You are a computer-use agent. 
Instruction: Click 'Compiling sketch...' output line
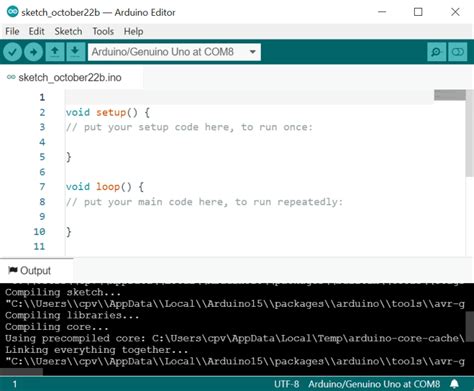tap(63, 293)
